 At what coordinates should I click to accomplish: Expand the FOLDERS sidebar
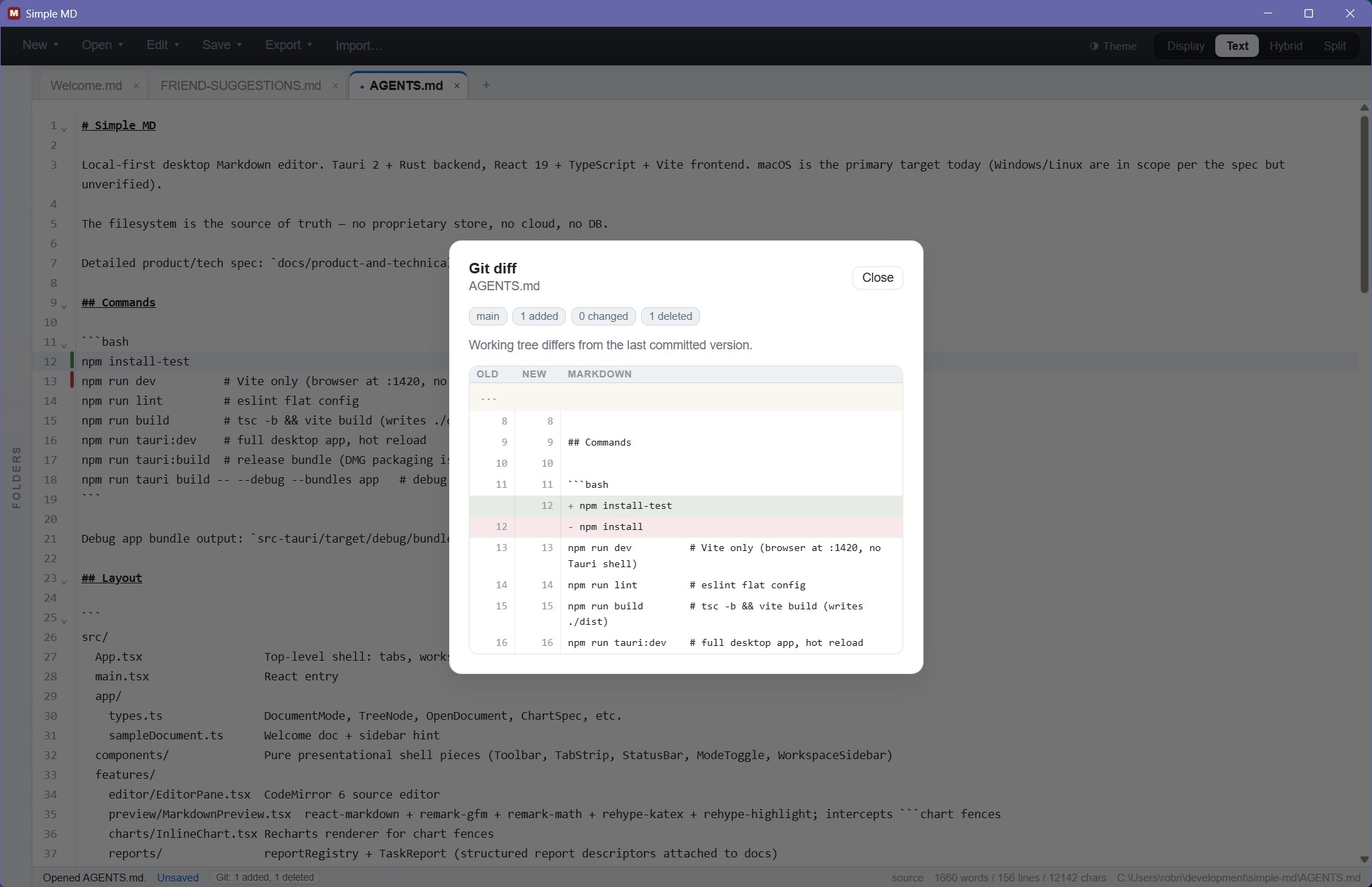click(16, 477)
